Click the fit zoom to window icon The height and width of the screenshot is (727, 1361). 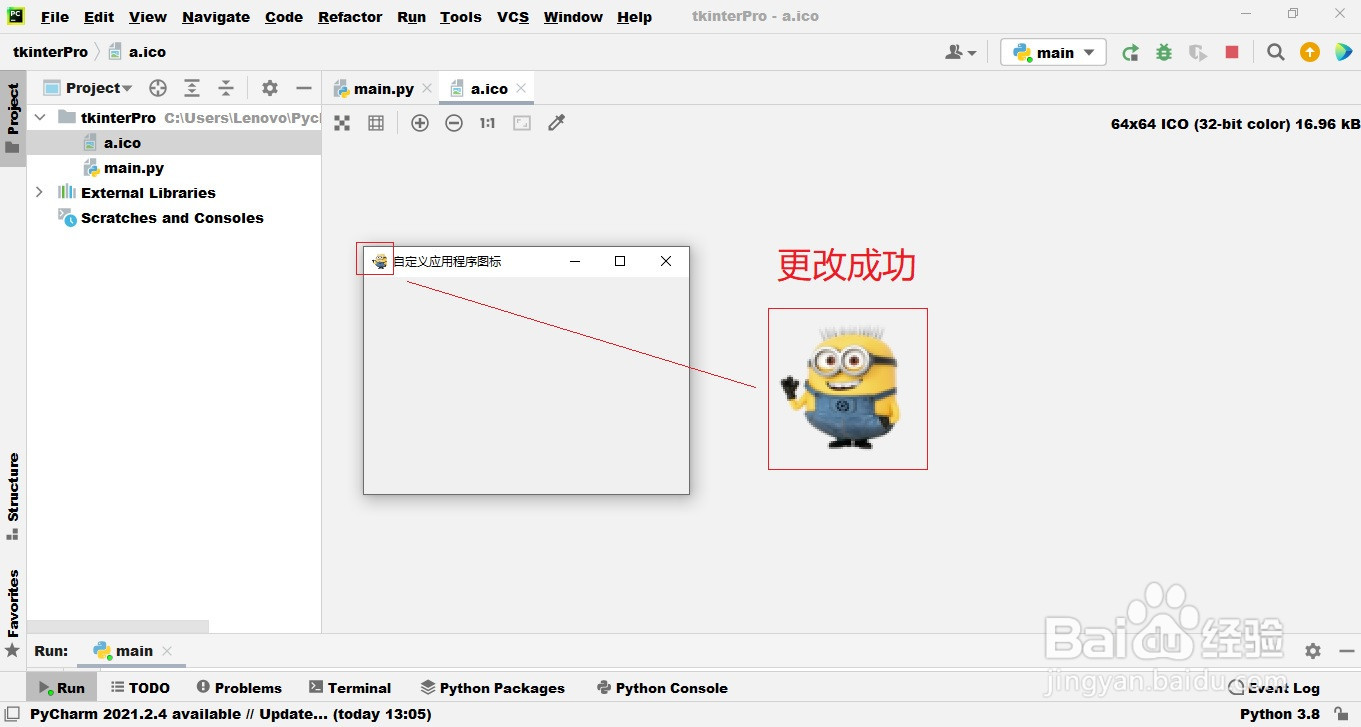522,123
